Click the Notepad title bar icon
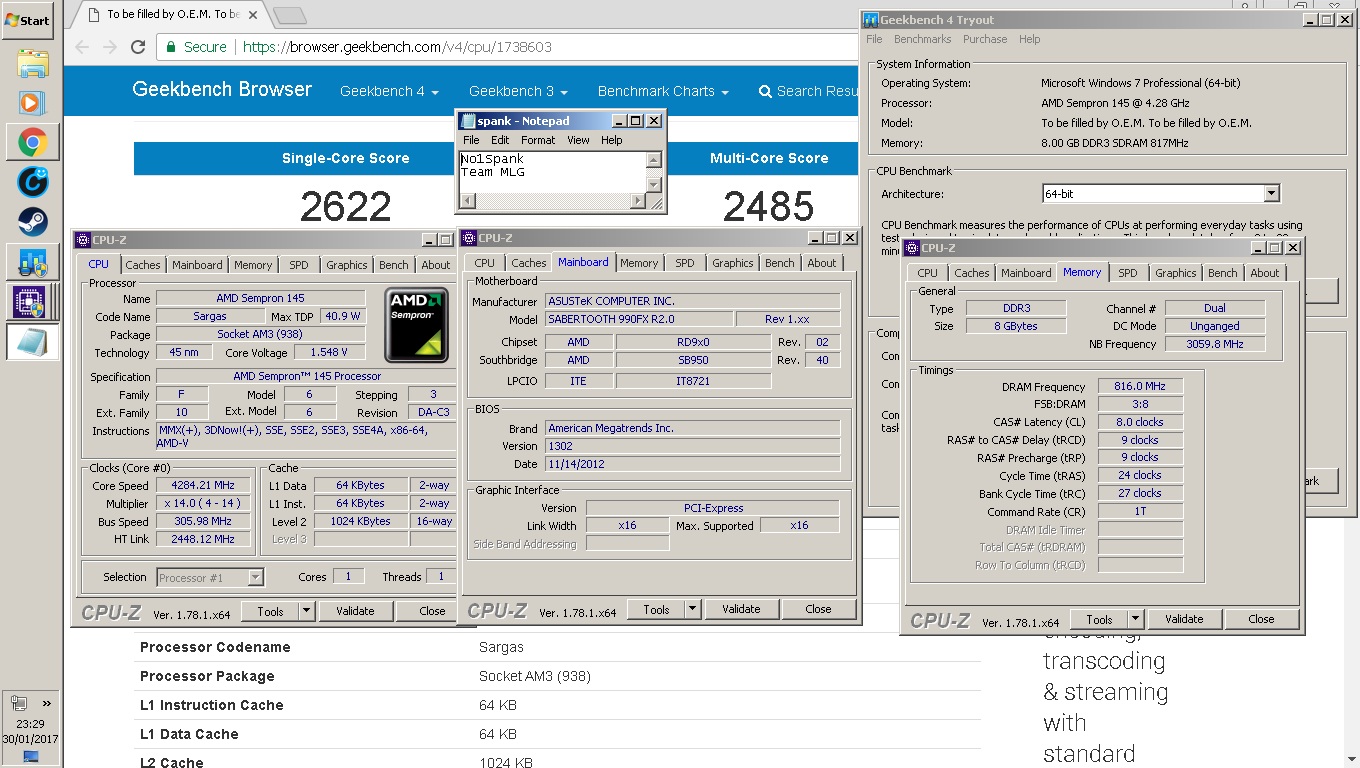This screenshot has width=1360, height=768. (x=467, y=120)
